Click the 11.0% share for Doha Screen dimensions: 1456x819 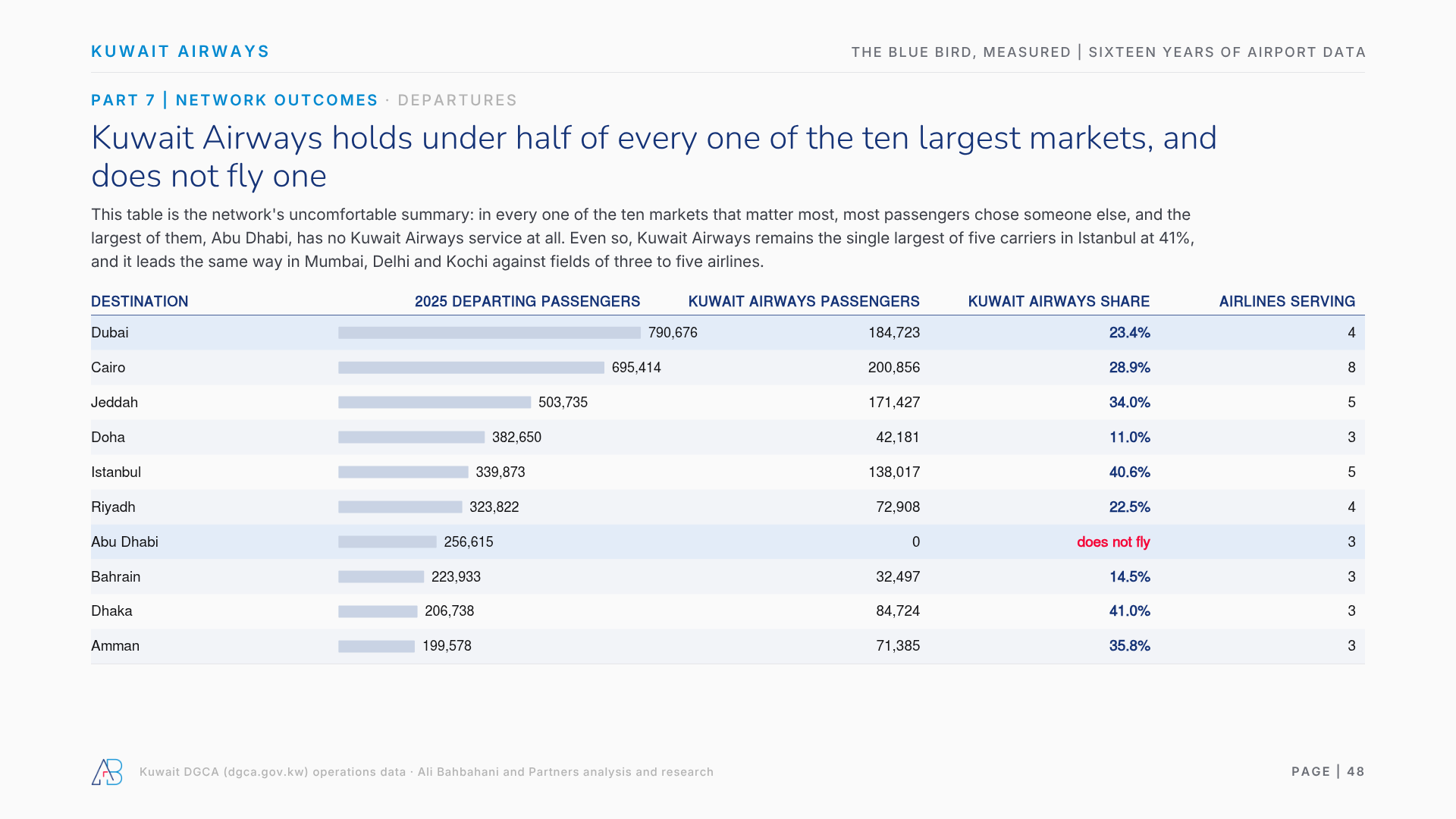tap(1129, 438)
